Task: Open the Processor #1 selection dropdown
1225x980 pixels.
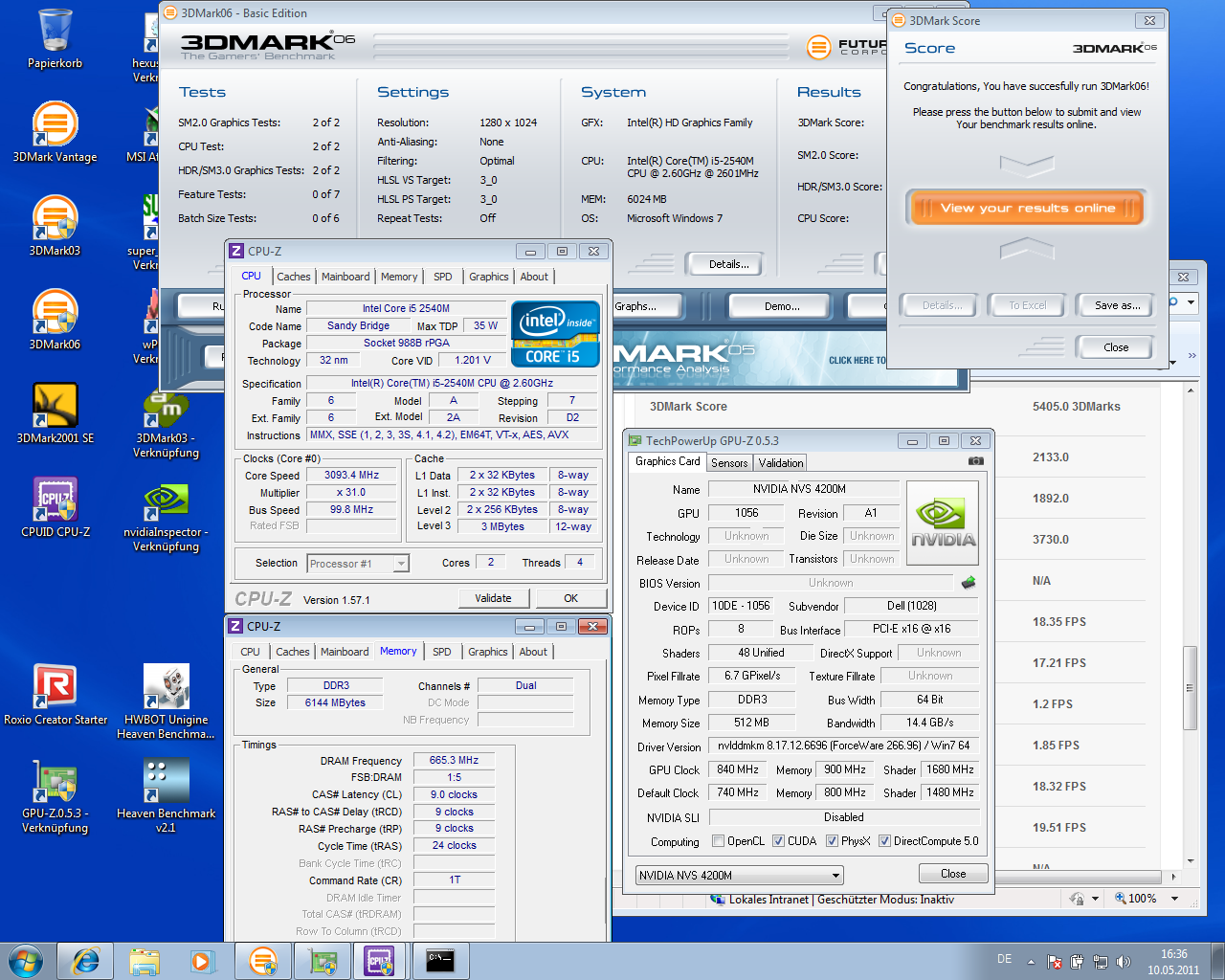Action: (358, 564)
